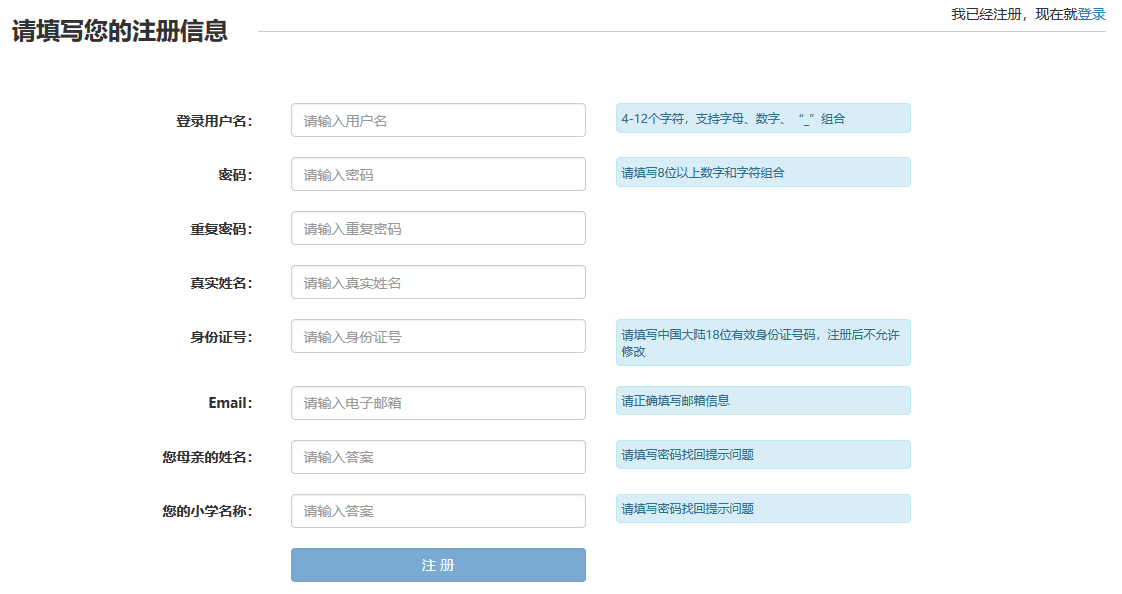The image size is (1122, 594).
Task: Focus the 密码 password field
Action: (x=438, y=174)
